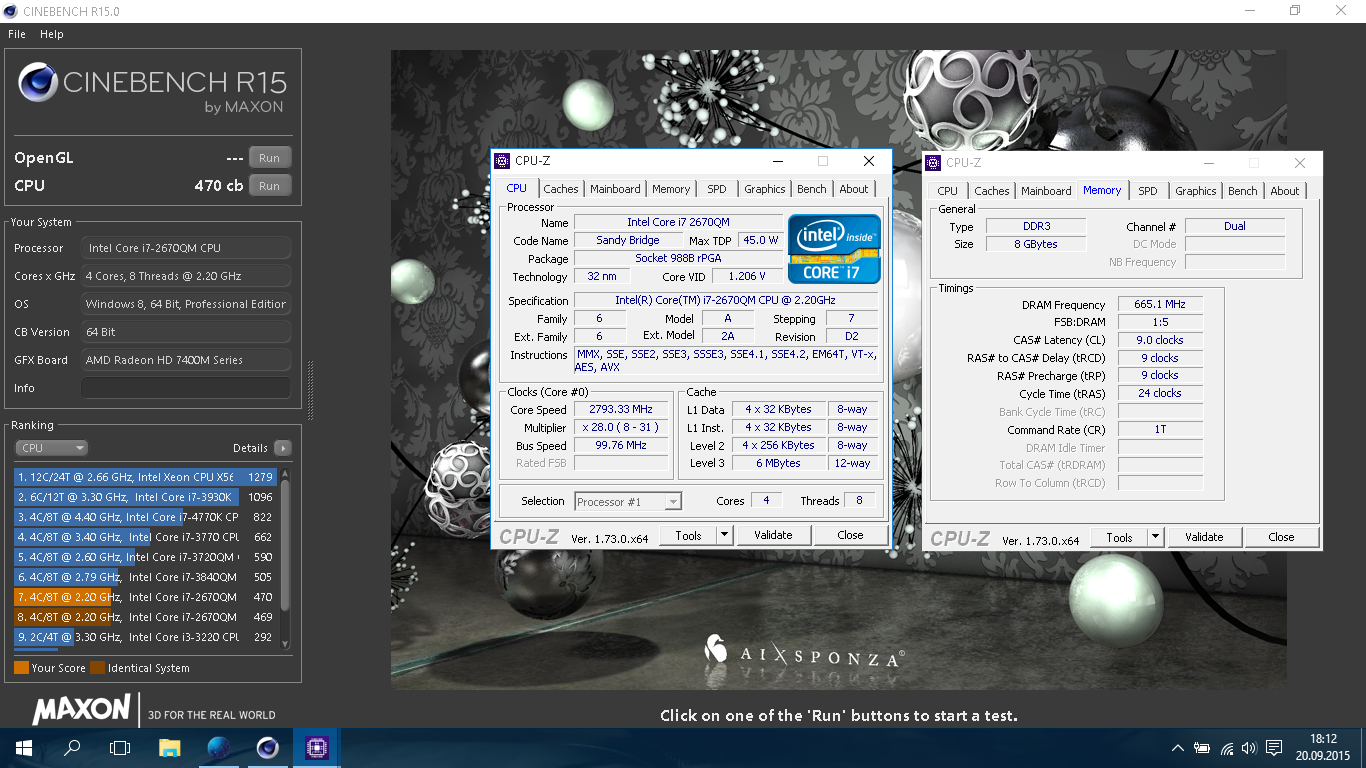Screen dimensions: 1366x768
Task: Open the Processor #1 selection dropdown
Action: pyautogui.click(x=628, y=502)
